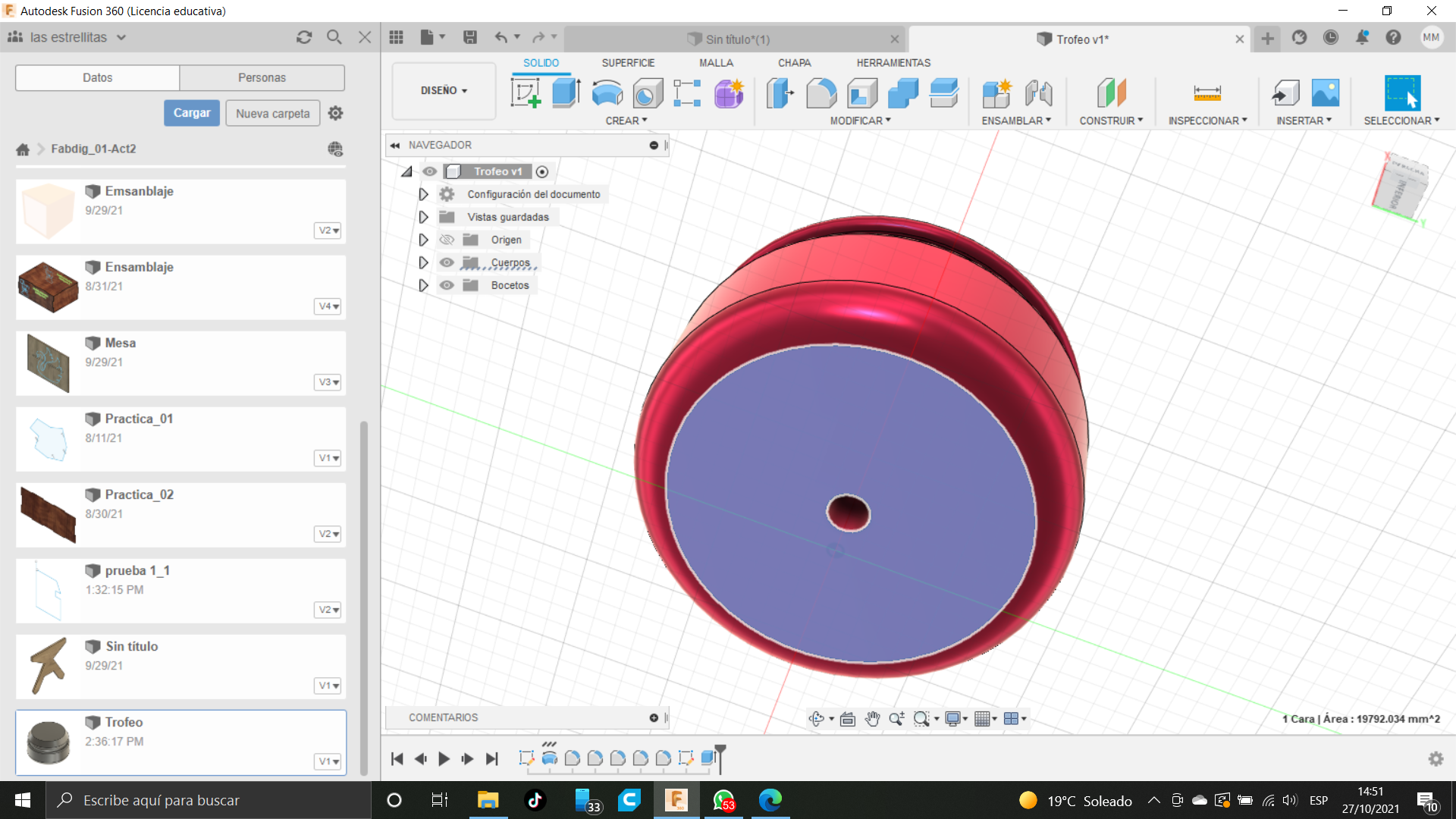Screen dimensions: 1456x819
Task: Open data panel settings gear
Action: point(336,113)
